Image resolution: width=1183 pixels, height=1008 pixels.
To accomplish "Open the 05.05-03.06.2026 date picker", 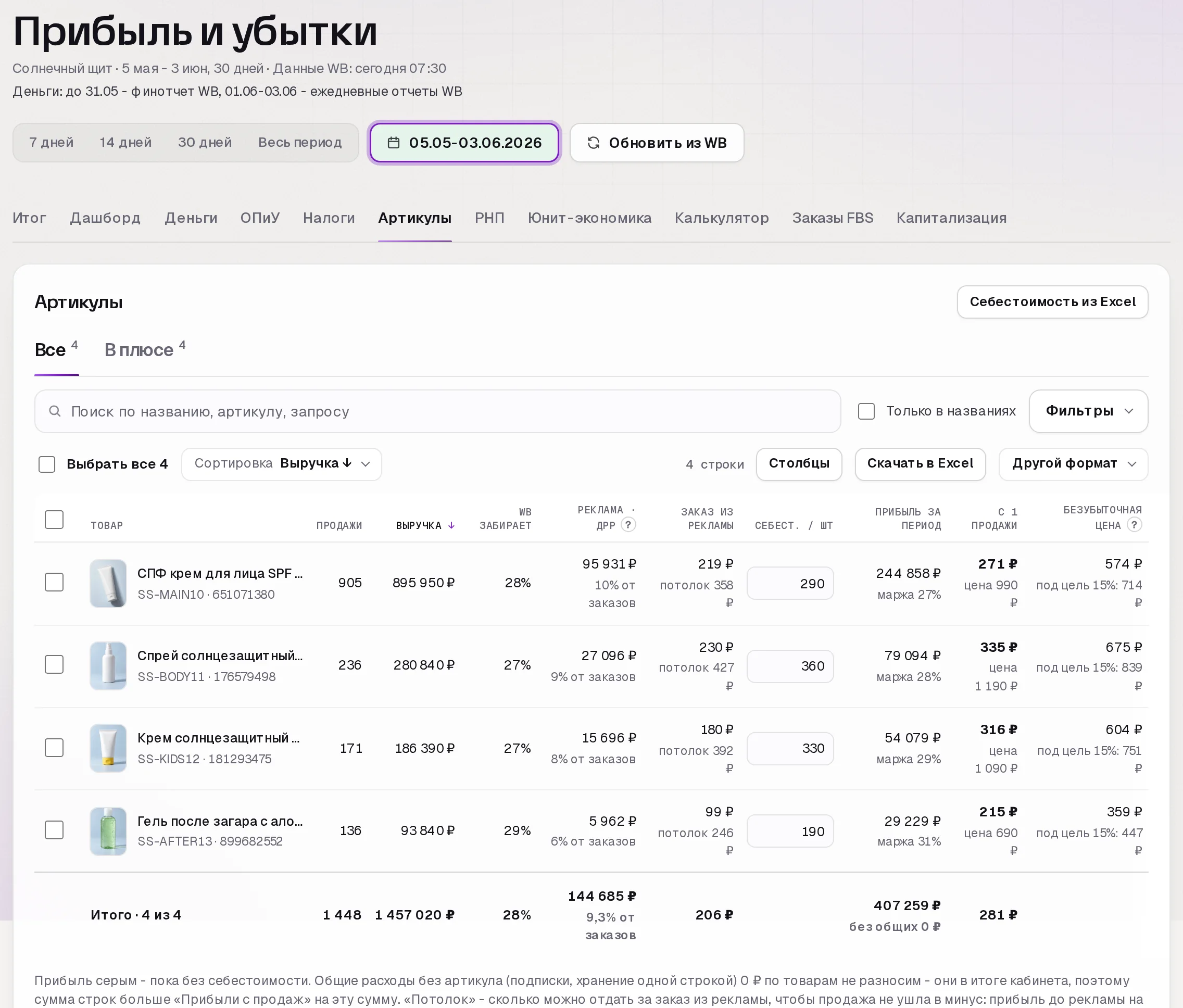I will tap(464, 143).
